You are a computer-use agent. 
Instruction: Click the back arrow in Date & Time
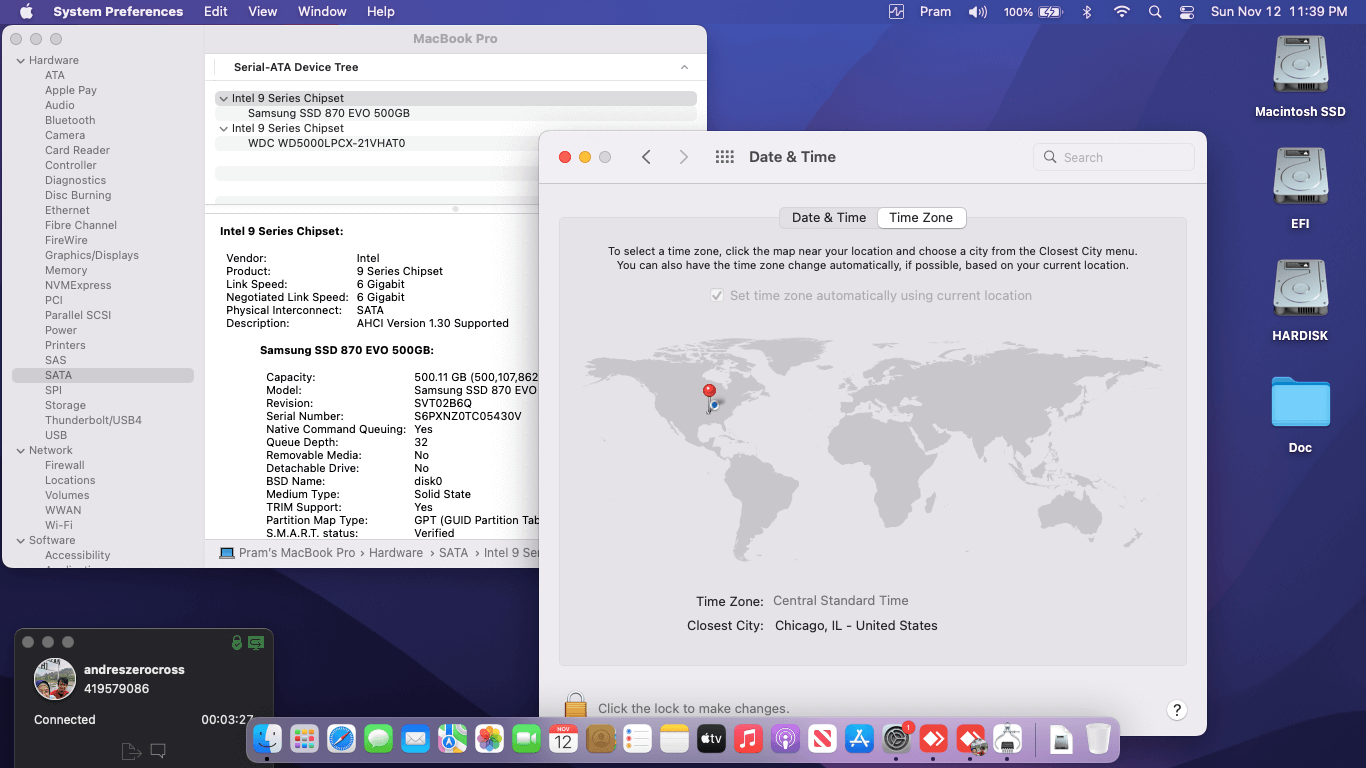click(646, 157)
